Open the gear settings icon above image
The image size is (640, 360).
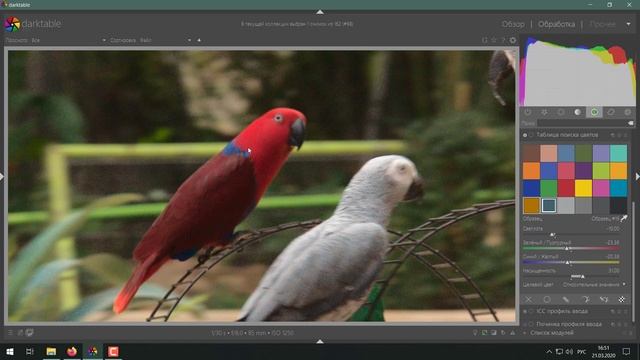[513, 40]
